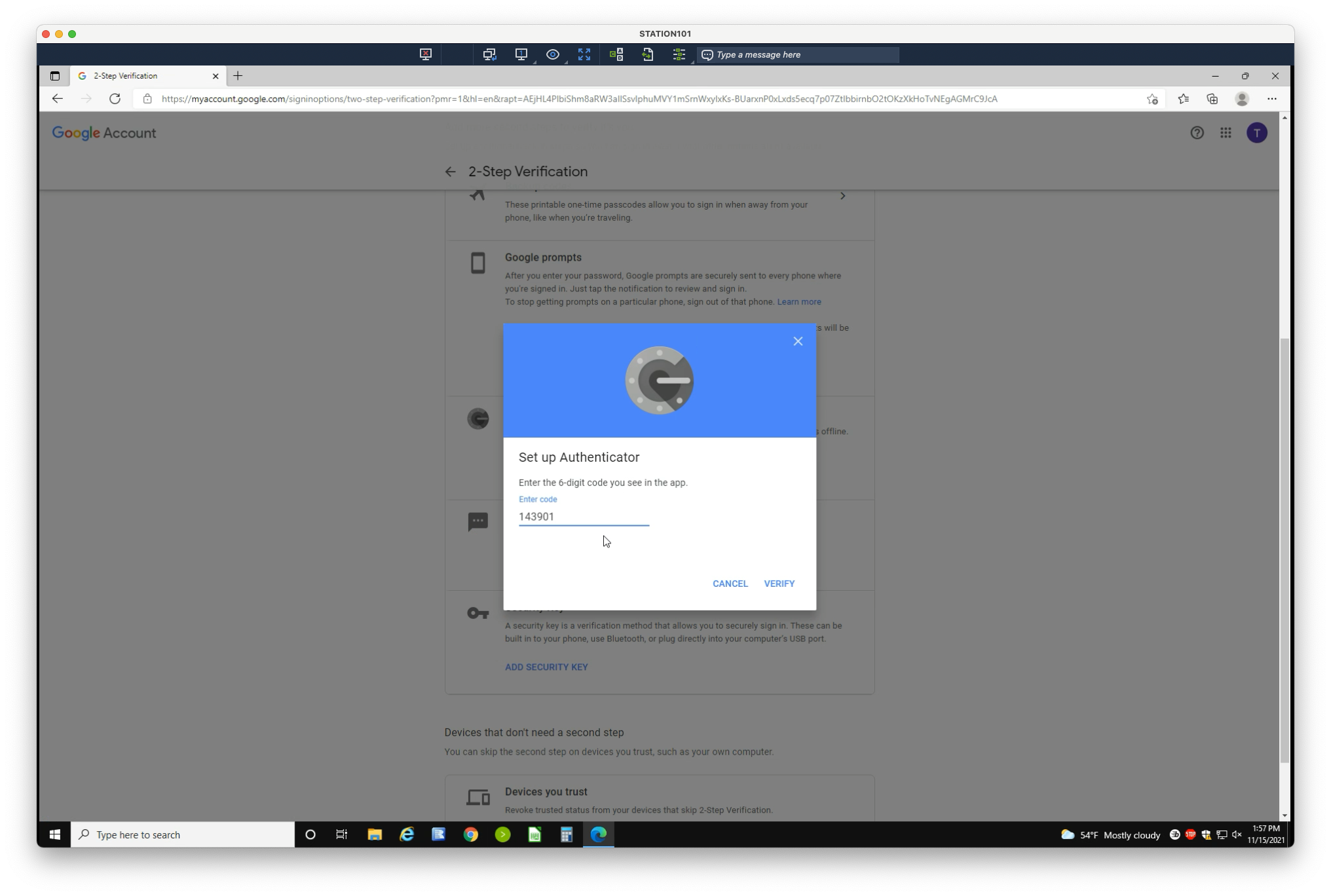
Task: Switch remote session to full screen
Action: pos(584,55)
